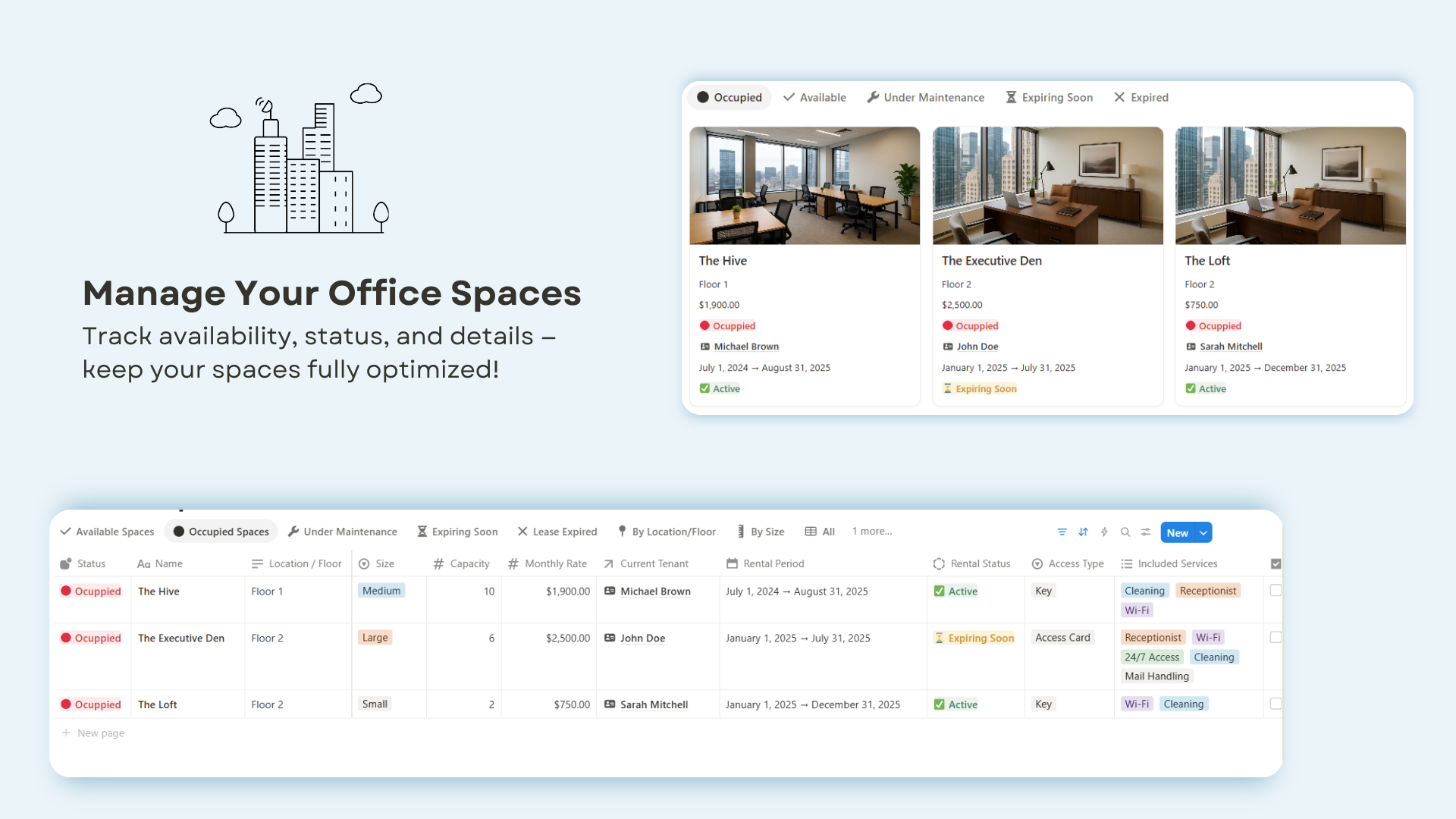Click Michael Brown contact icon in table

(x=610, y=591)
